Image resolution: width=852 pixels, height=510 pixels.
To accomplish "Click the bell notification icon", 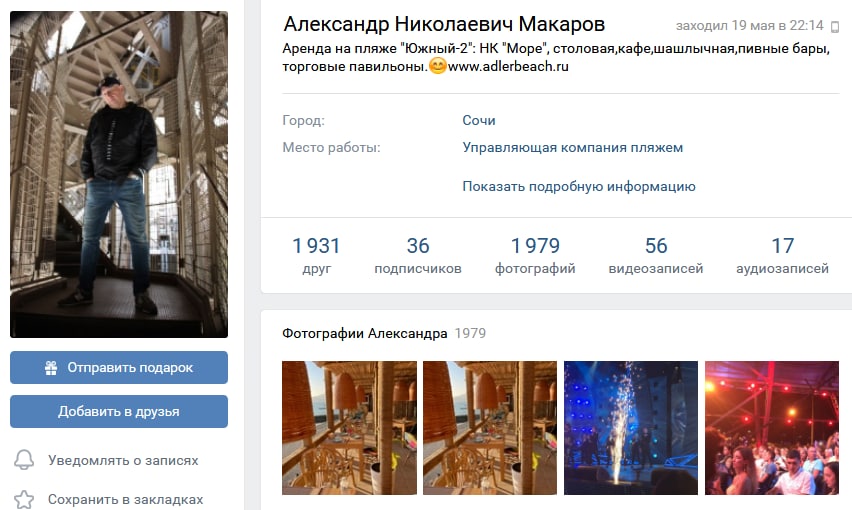I will click(x=24, y=460).
